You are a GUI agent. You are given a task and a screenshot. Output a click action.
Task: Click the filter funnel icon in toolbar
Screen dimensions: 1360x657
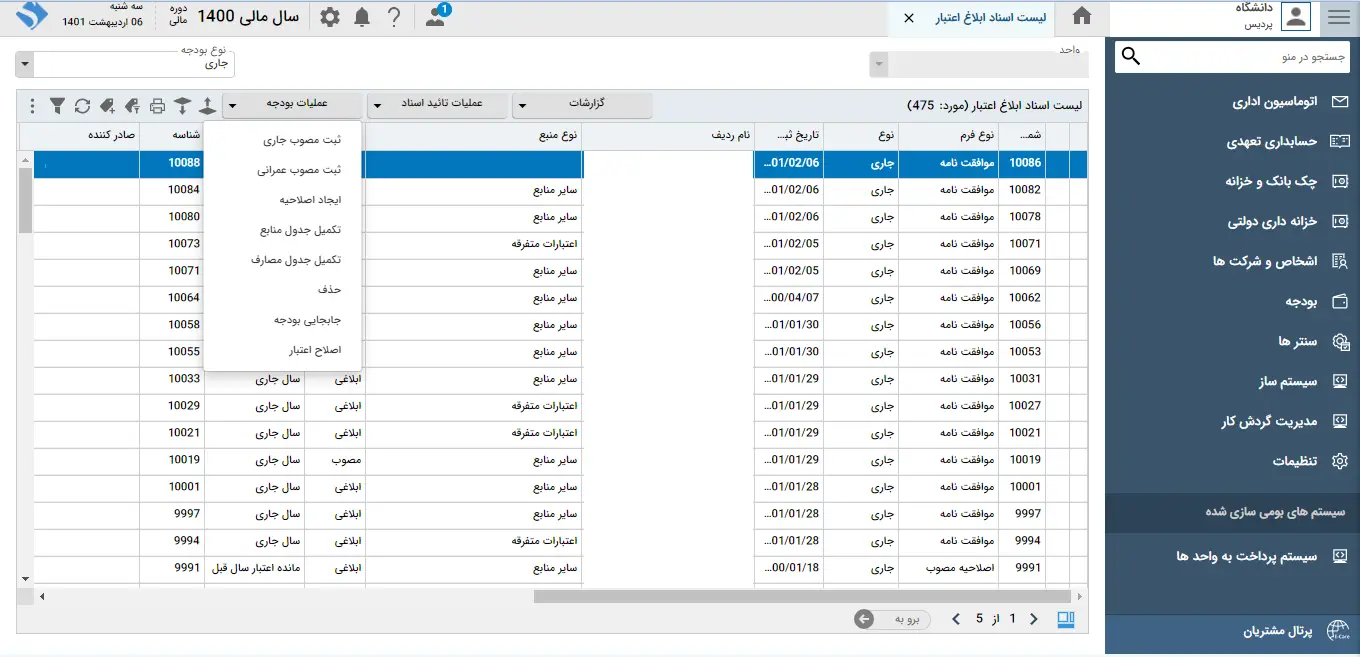(57, 105)
